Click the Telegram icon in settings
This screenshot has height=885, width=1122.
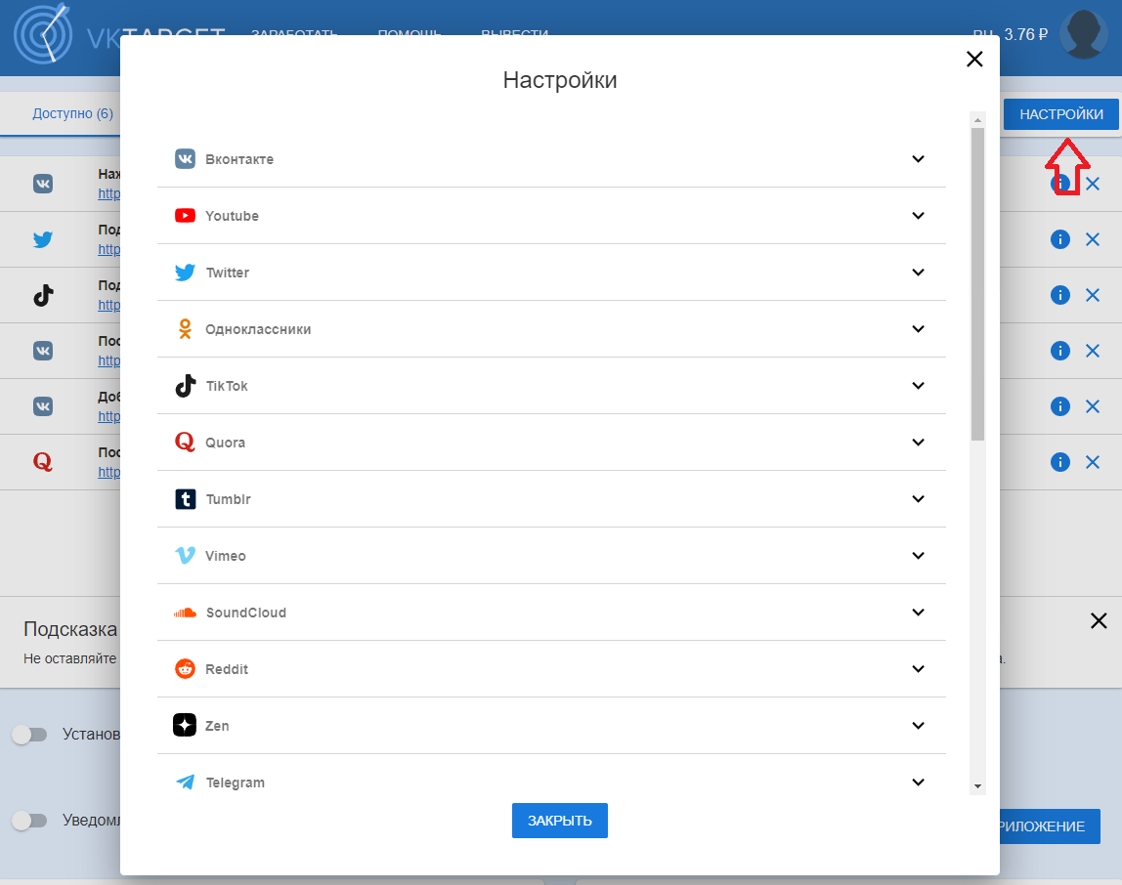185,782
